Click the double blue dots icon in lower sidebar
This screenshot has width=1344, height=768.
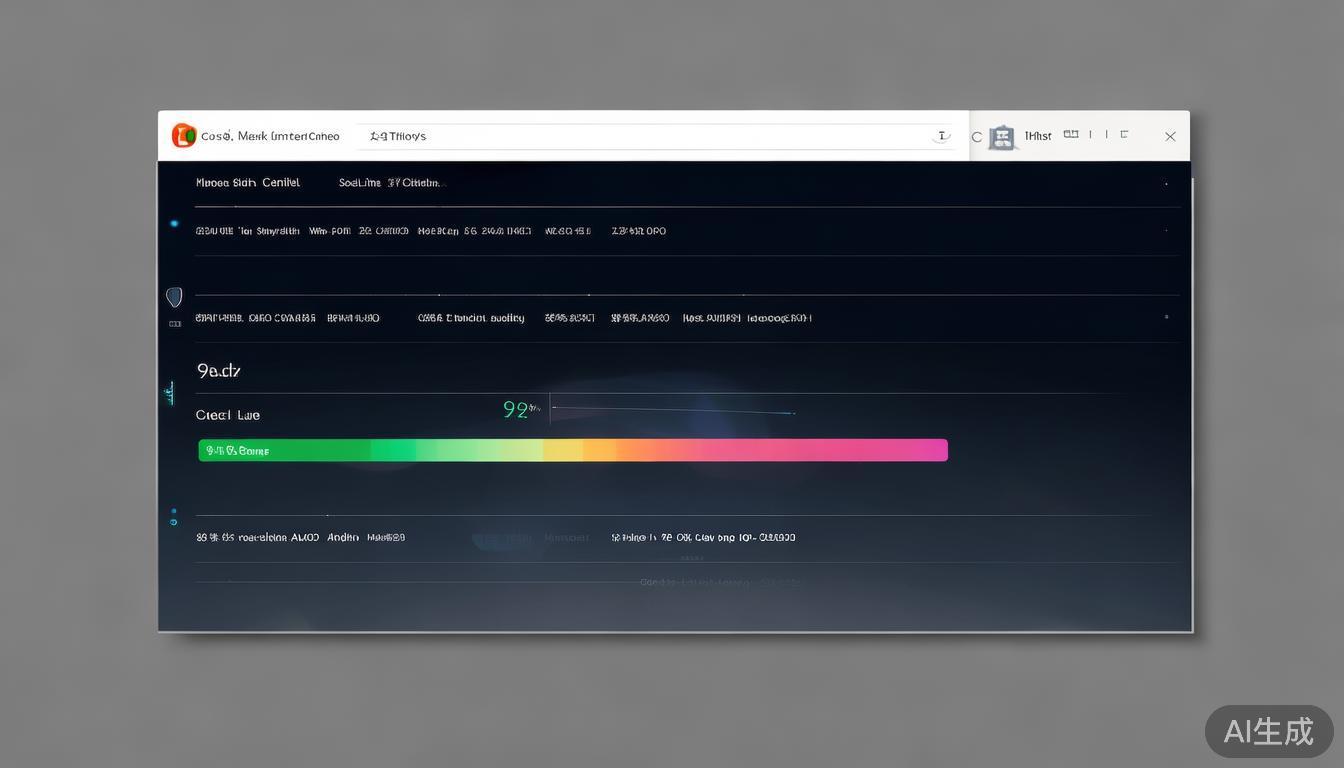coord(174,517)
